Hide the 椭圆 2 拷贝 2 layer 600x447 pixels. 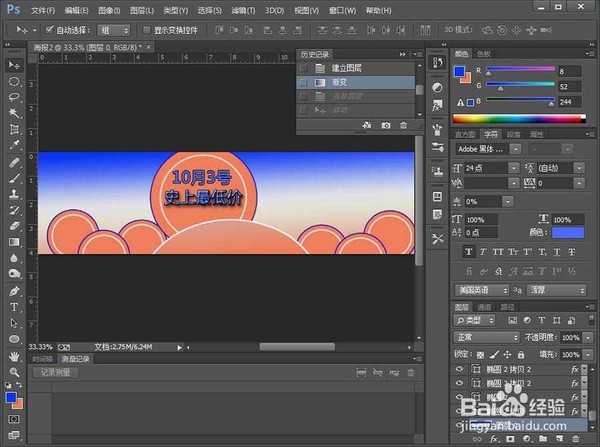[x=459, y=369]
